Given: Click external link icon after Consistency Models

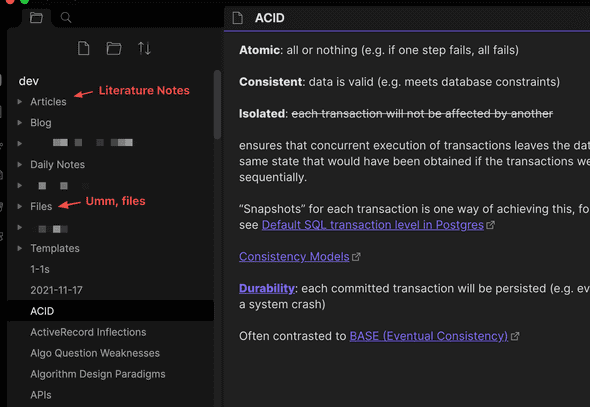Looking at the screenshot, I should pyautogui.click(x=356, y=257).
